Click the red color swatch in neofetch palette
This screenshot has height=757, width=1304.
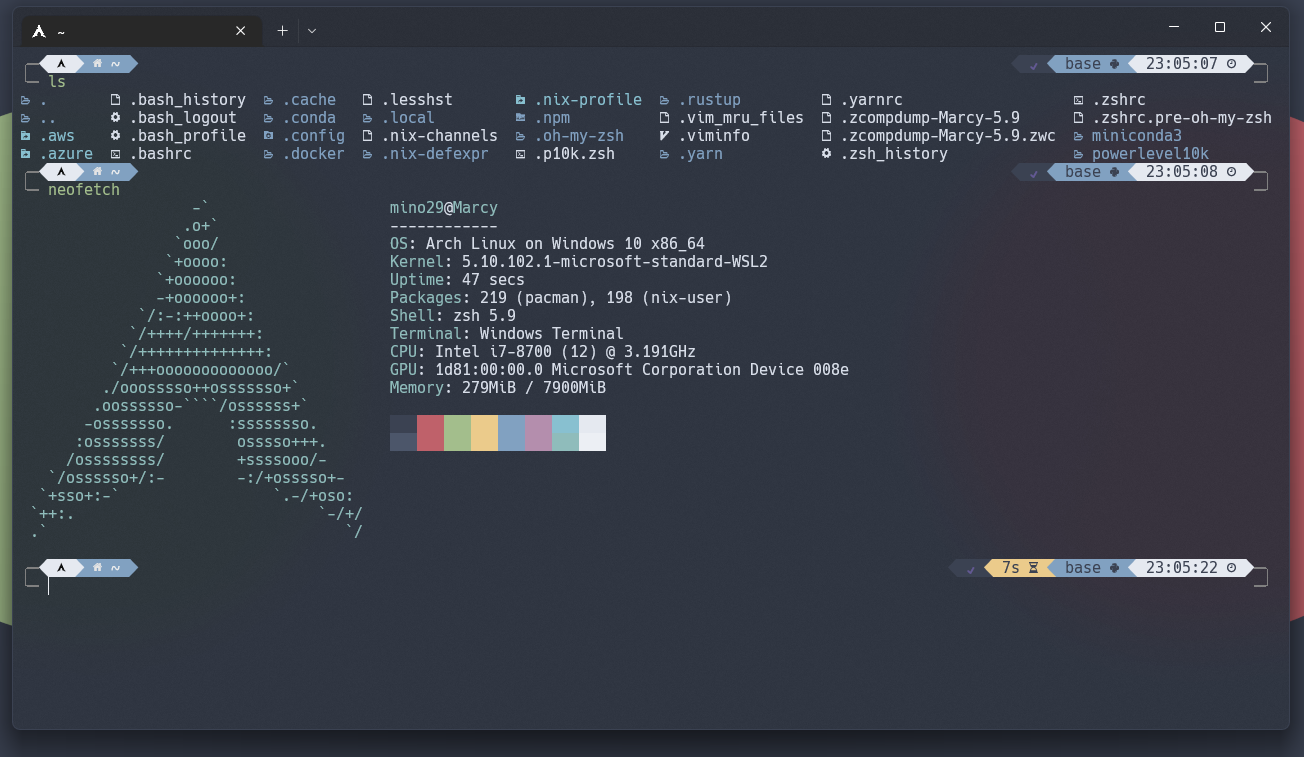click(x=430, y=433)
